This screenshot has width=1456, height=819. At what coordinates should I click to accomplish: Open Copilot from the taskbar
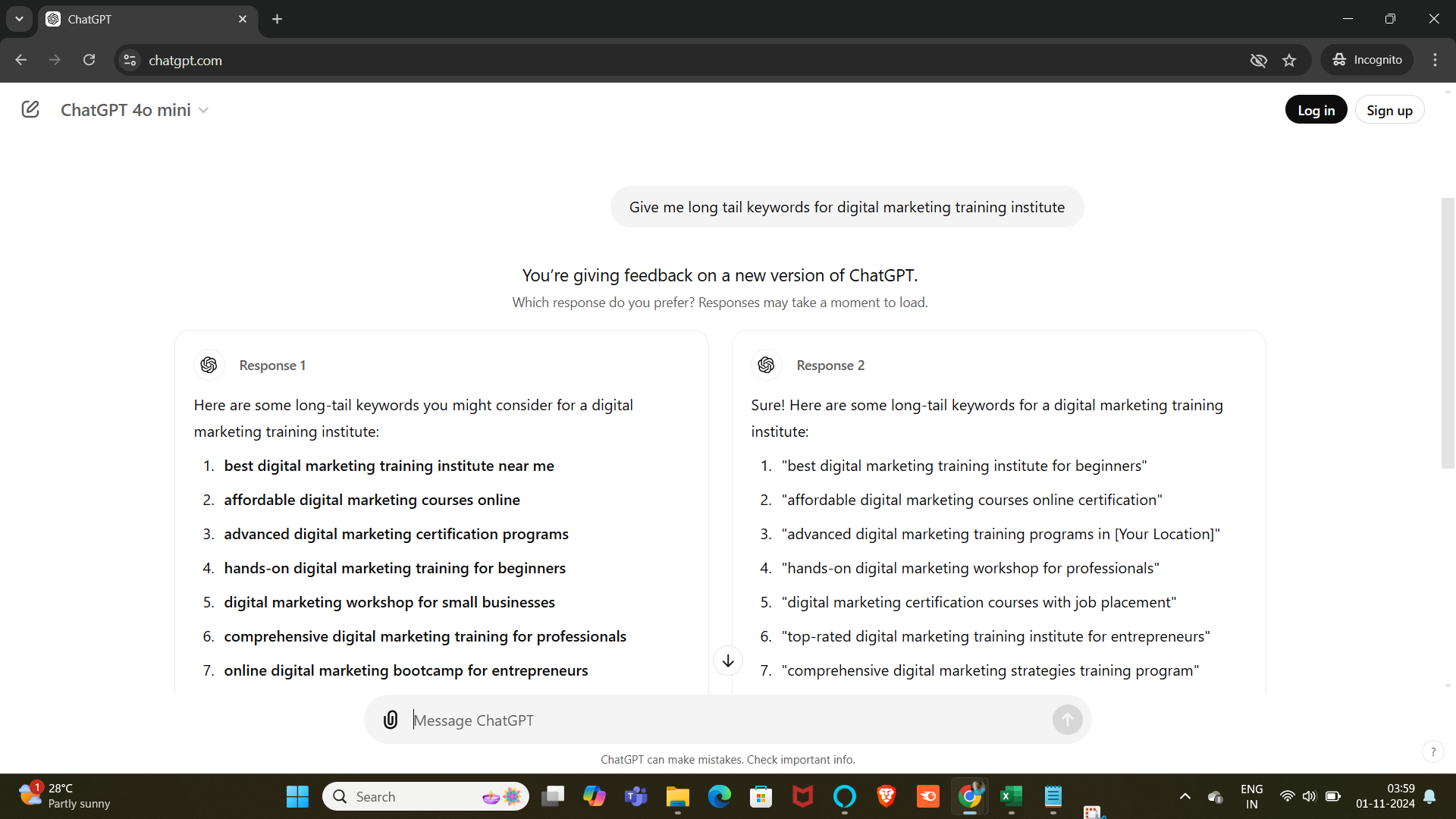595,796
